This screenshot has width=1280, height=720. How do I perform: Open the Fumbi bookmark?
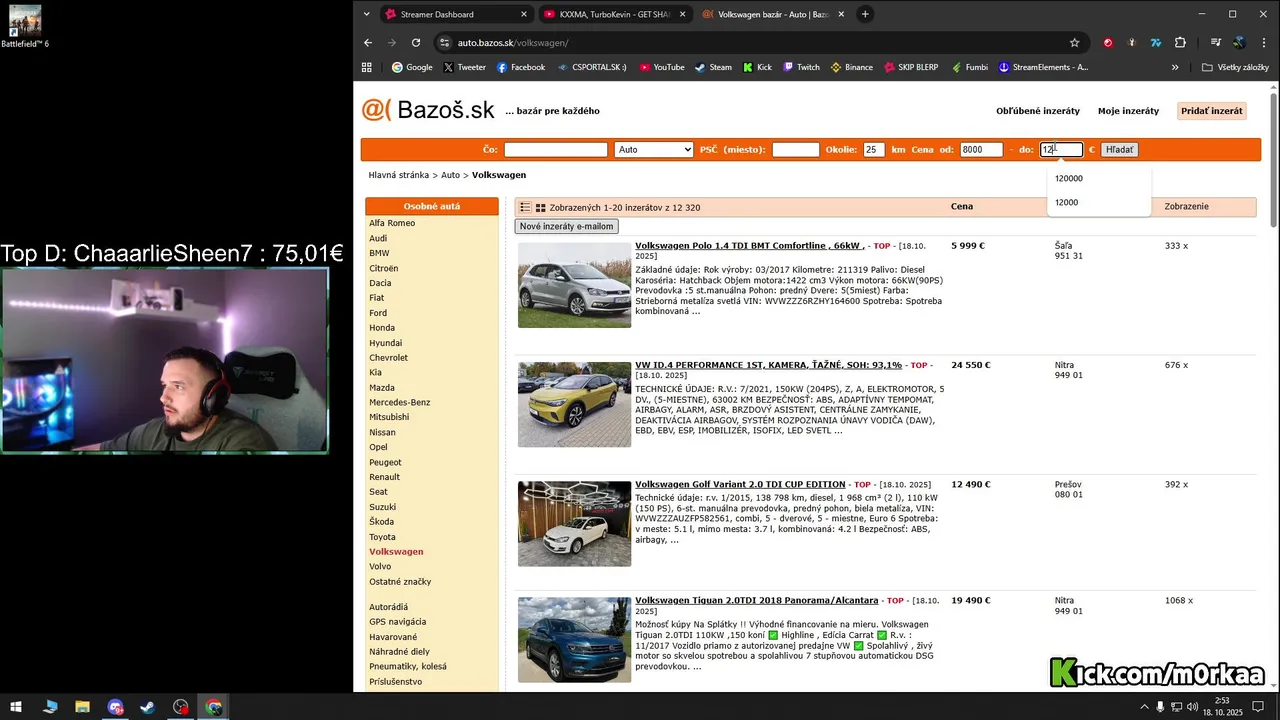(968, 67)
